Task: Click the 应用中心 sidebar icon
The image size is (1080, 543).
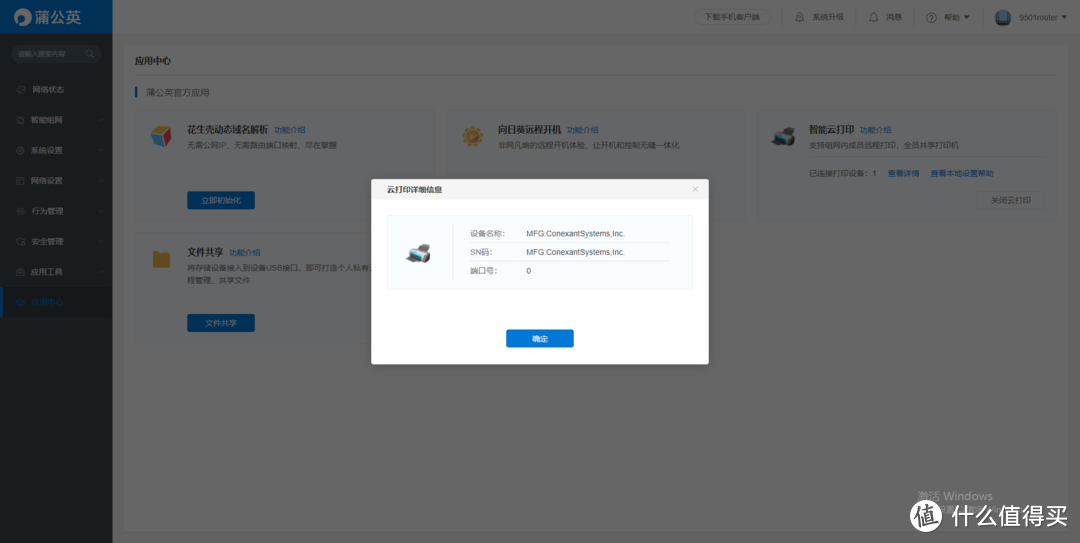Action: pos(21,302)
